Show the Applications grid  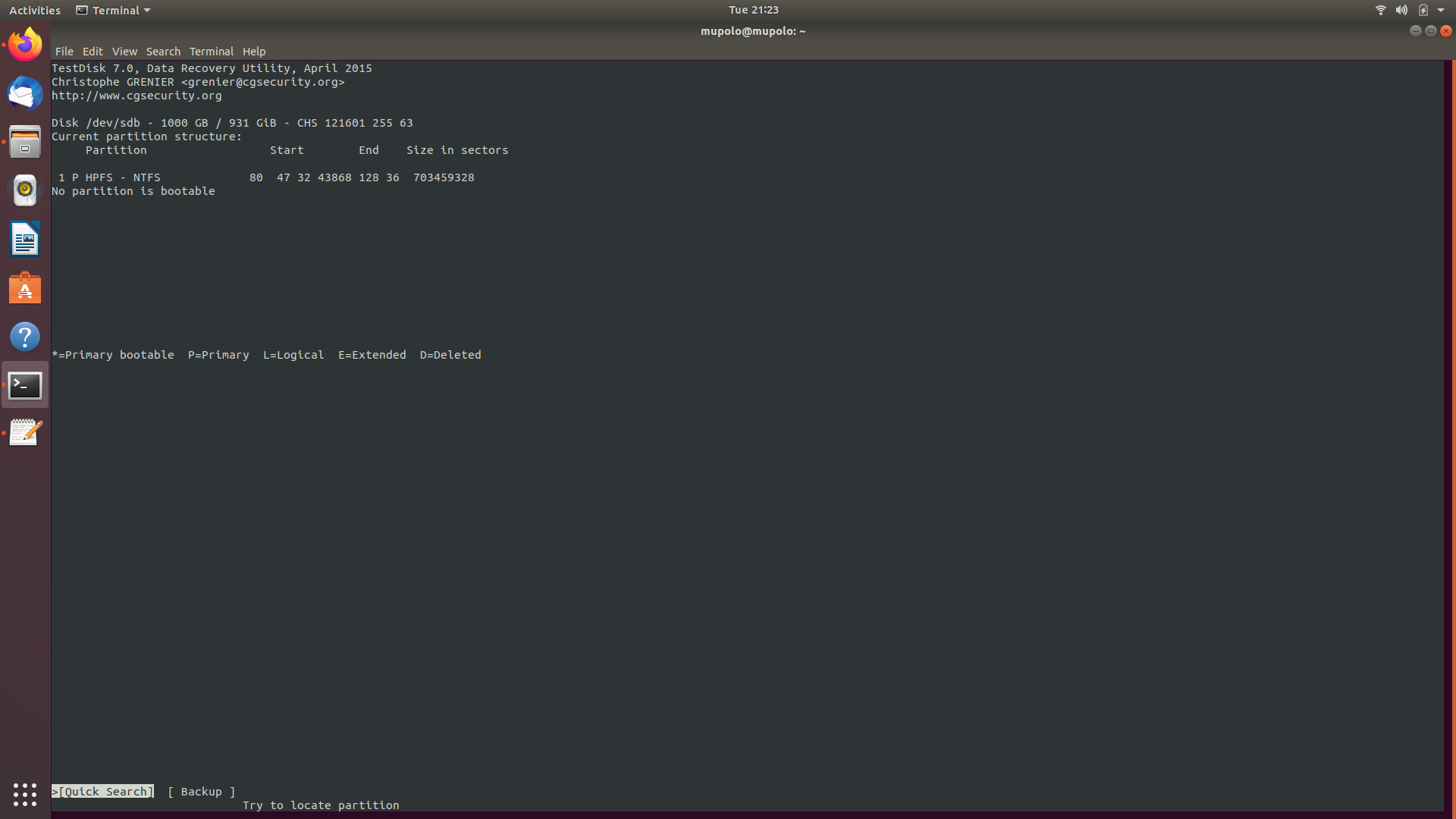[25, 794]
